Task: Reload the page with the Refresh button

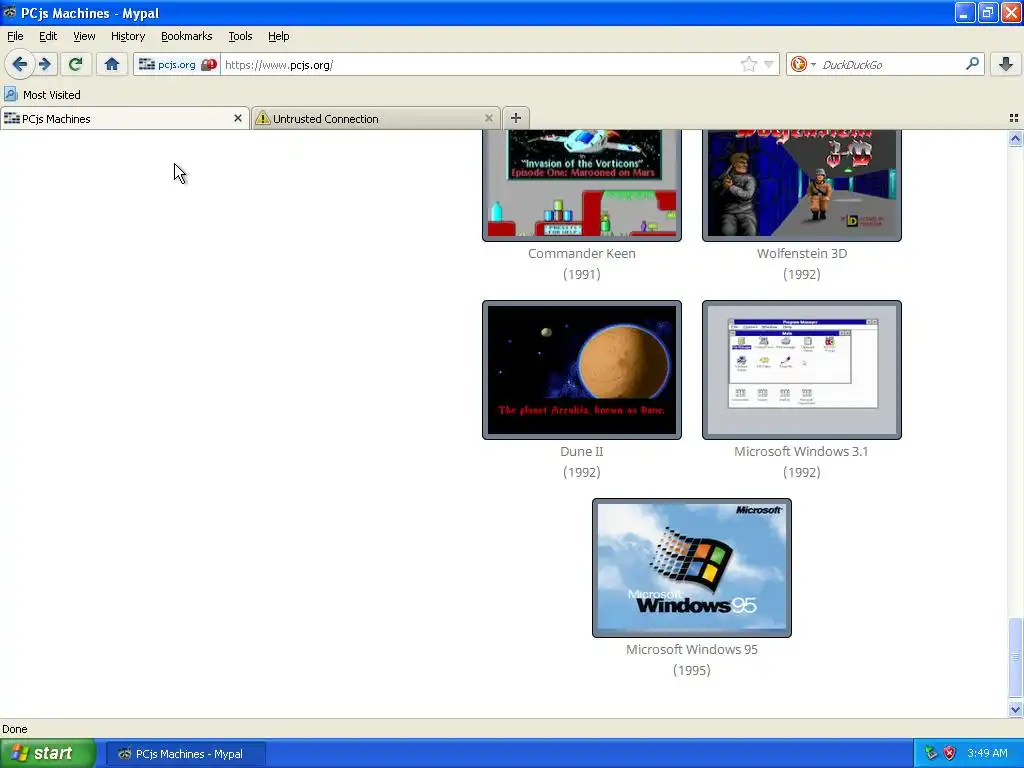Action: pos(75,64)
